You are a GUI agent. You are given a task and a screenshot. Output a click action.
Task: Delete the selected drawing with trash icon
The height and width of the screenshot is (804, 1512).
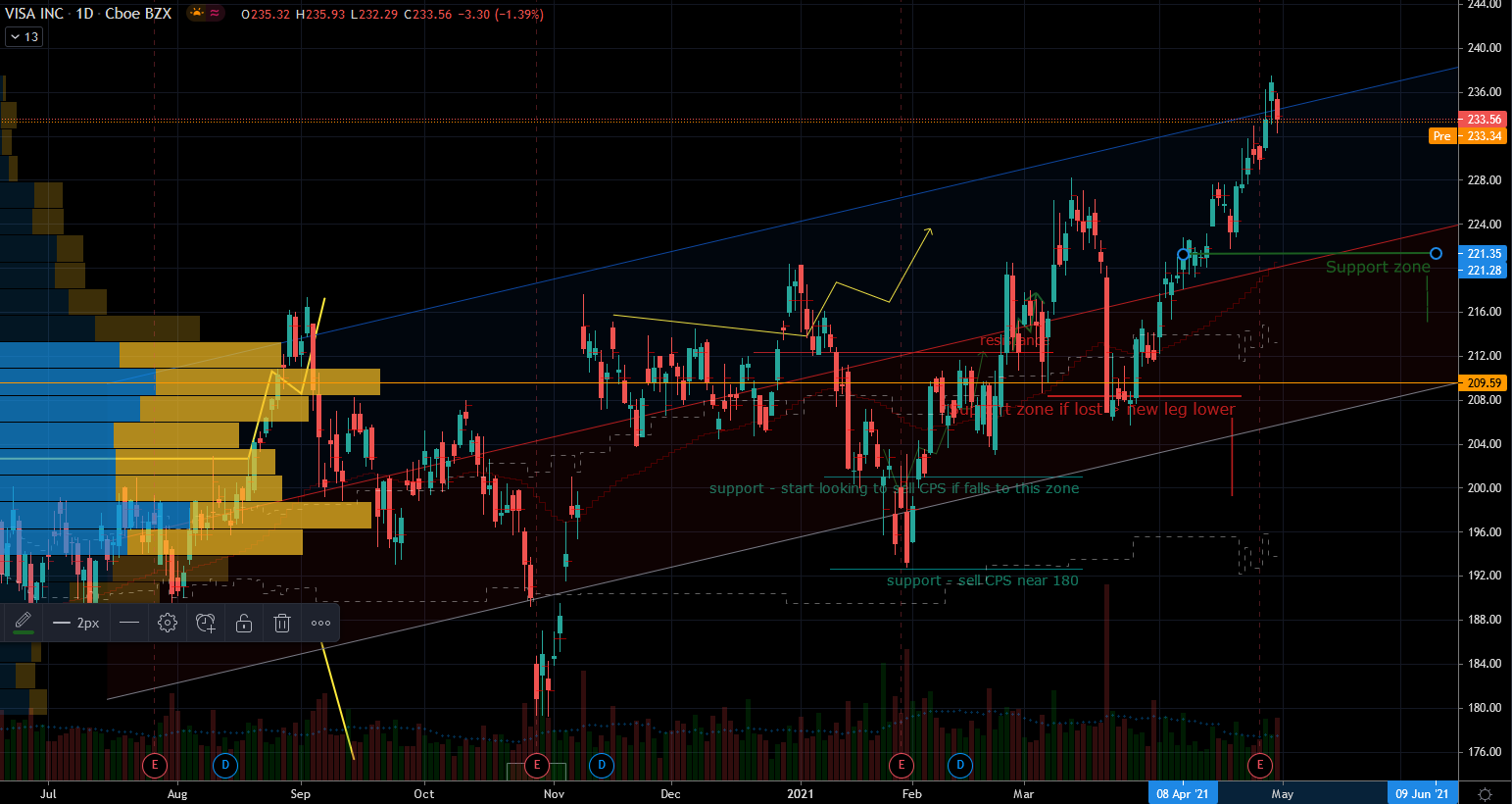282,623
